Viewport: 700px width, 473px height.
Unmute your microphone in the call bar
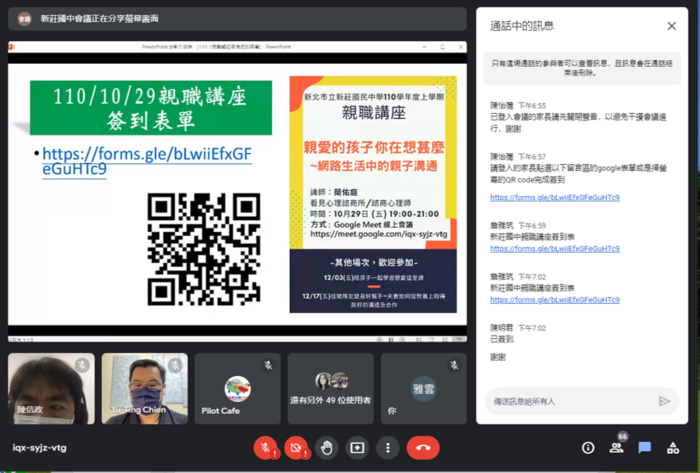pos(265,448)
